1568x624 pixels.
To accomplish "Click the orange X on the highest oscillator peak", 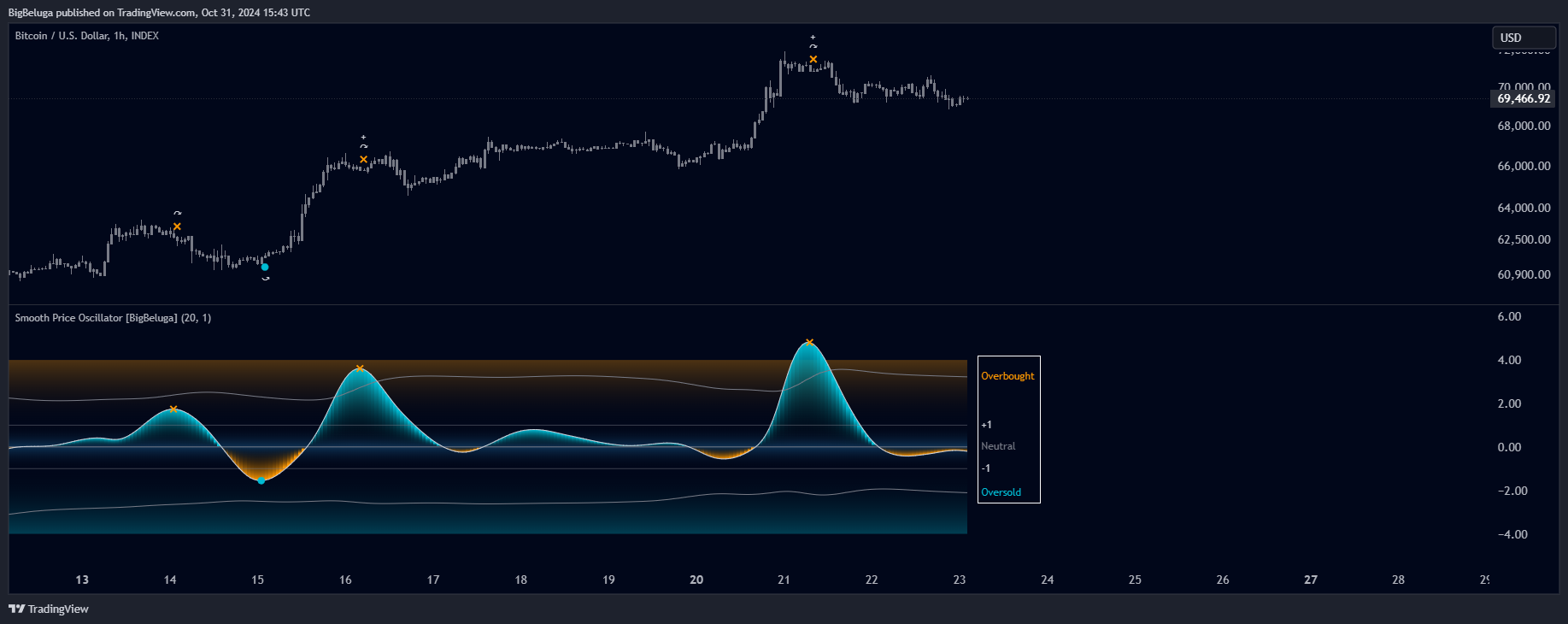I will (x=809, y=343).
